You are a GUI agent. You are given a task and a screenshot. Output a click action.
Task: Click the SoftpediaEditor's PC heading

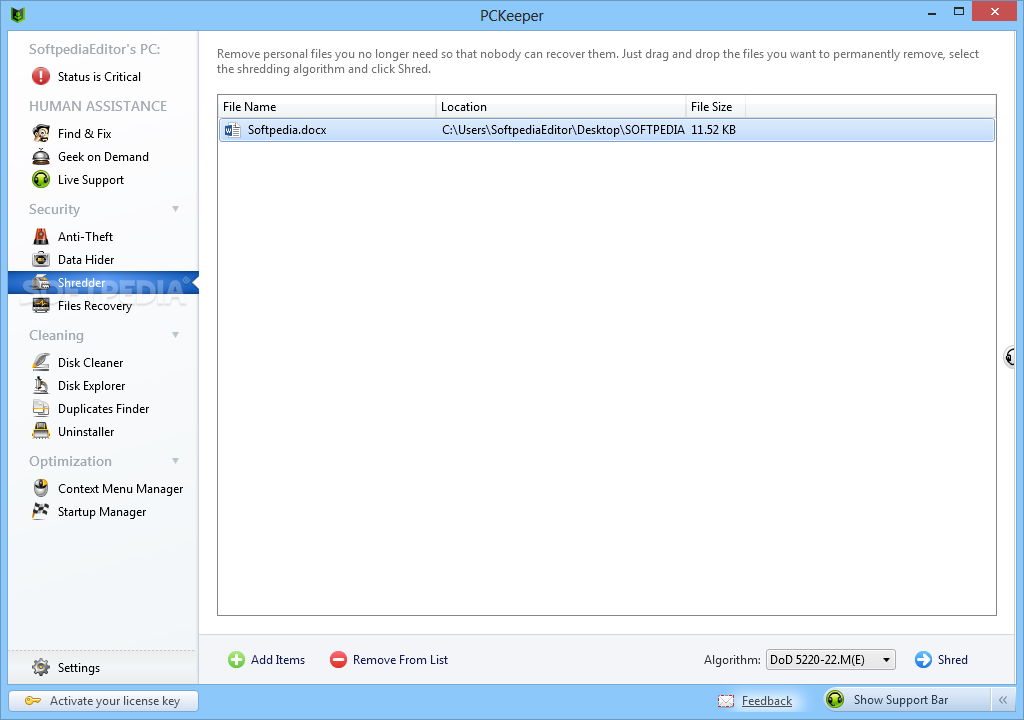(95, 50)
